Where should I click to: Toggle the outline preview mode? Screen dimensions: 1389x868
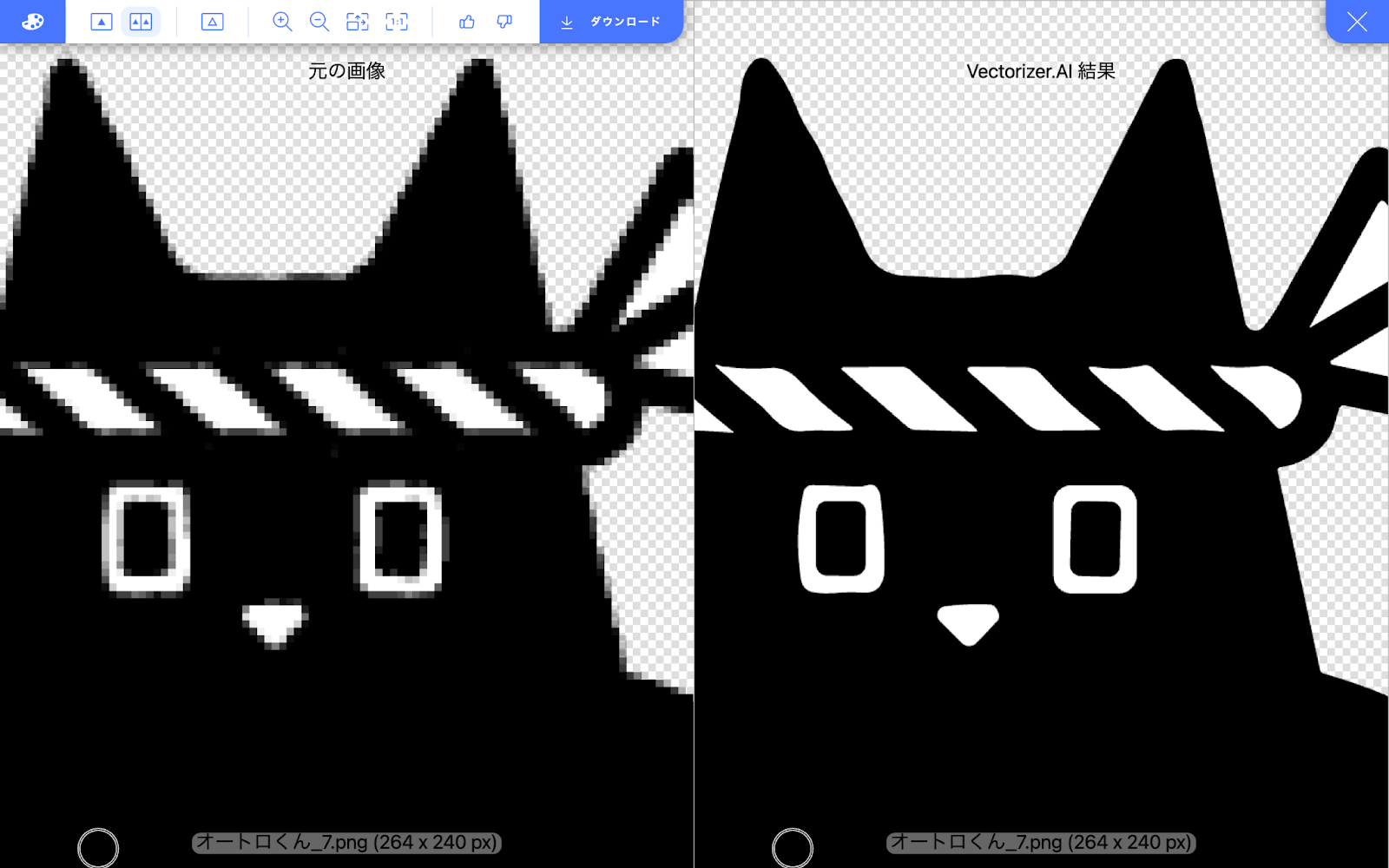[212, 22]
